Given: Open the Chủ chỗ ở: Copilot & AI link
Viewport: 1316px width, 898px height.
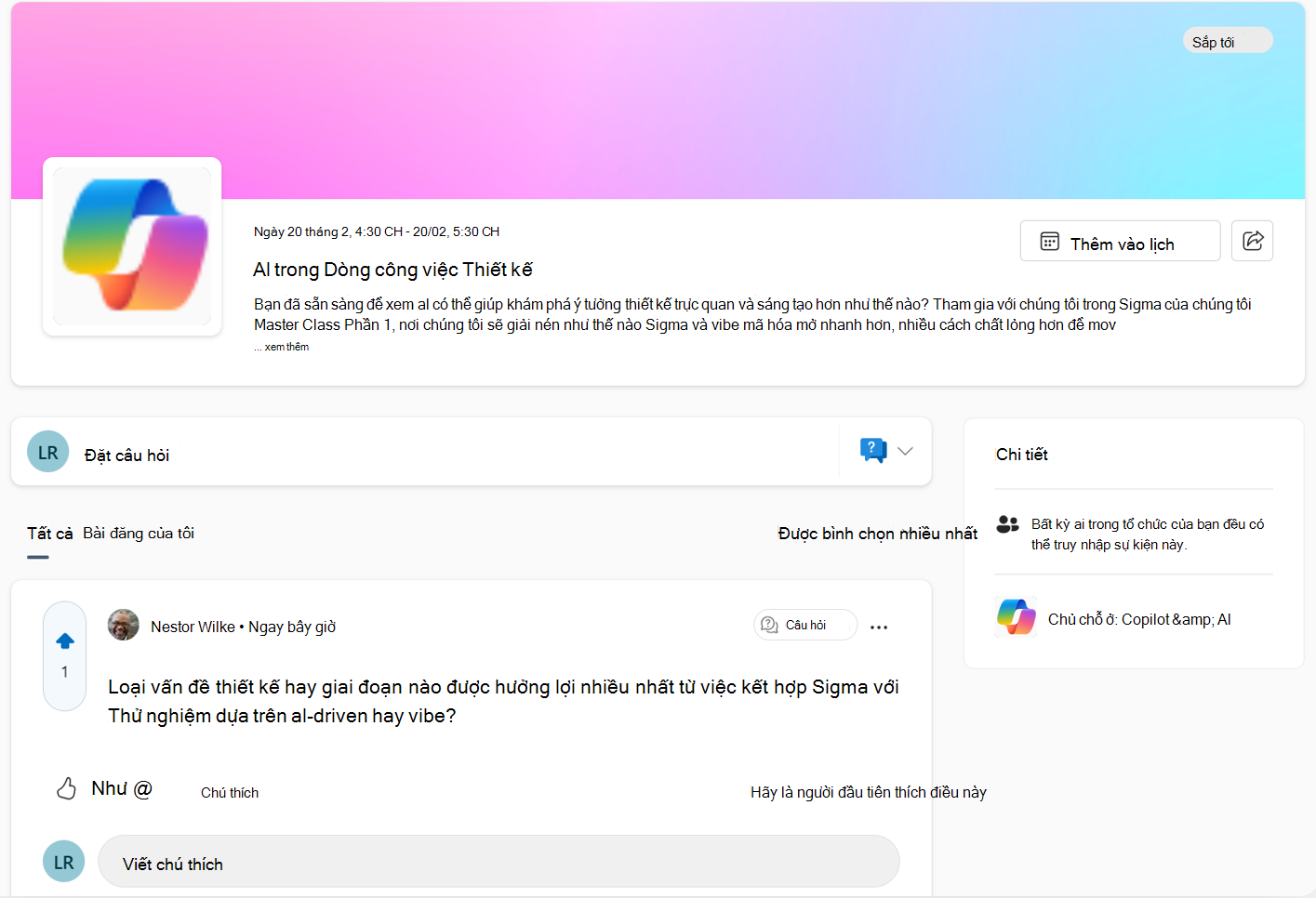Looking at the screenshot, I should pyautogui.click(x=1139, y=619).
